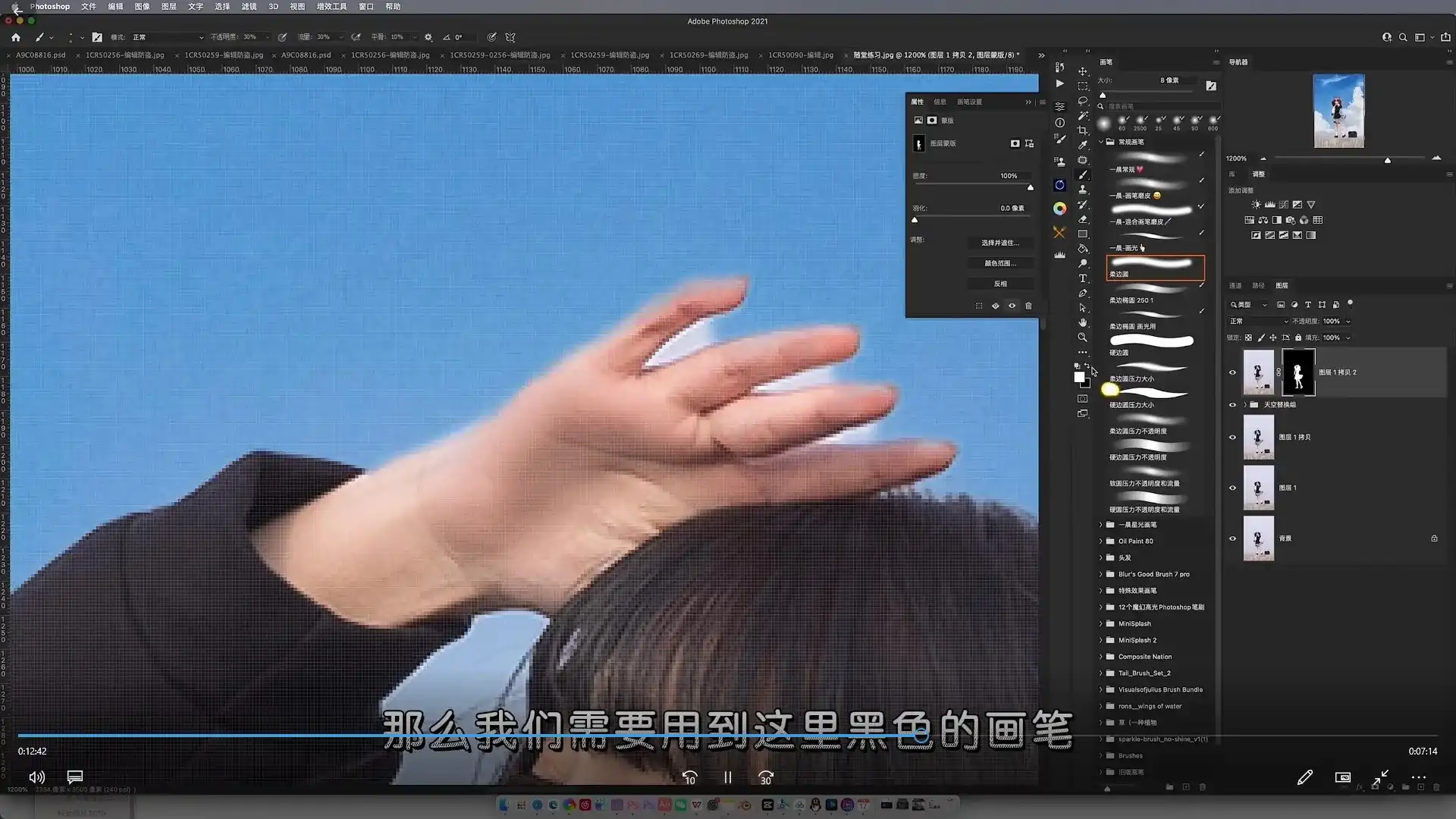Expand the 天空替换组 layer group
This screenshot has width=1456, height=819.
(x=1245, y=405)
